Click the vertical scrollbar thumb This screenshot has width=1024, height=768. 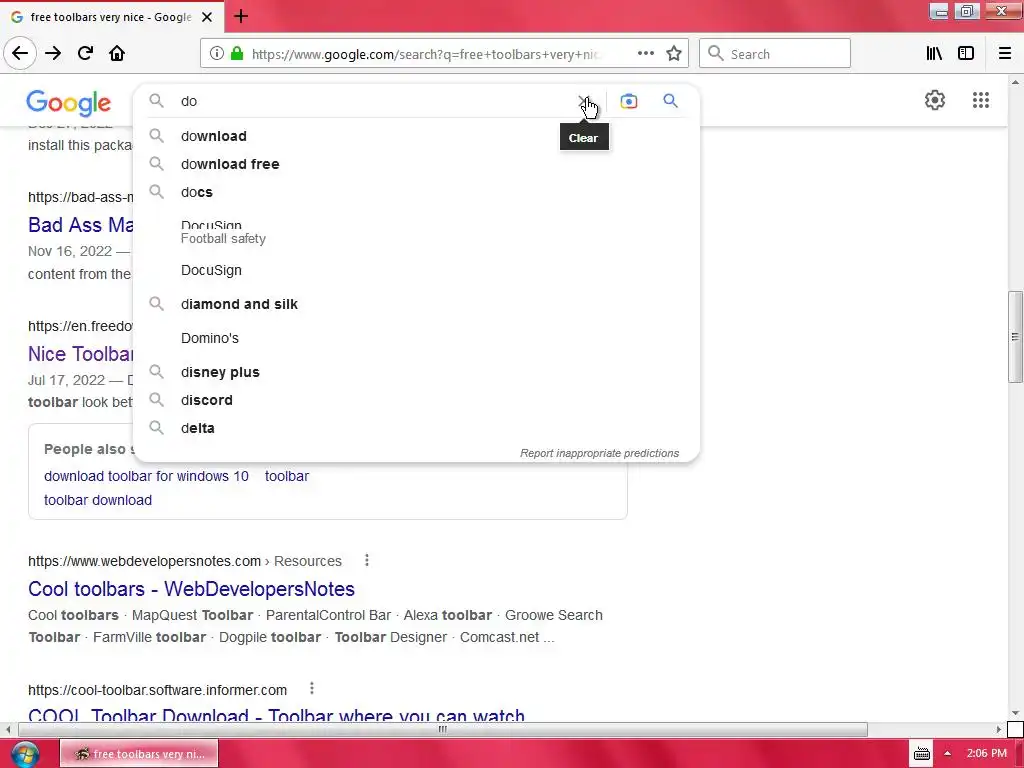click(1015, 337)
